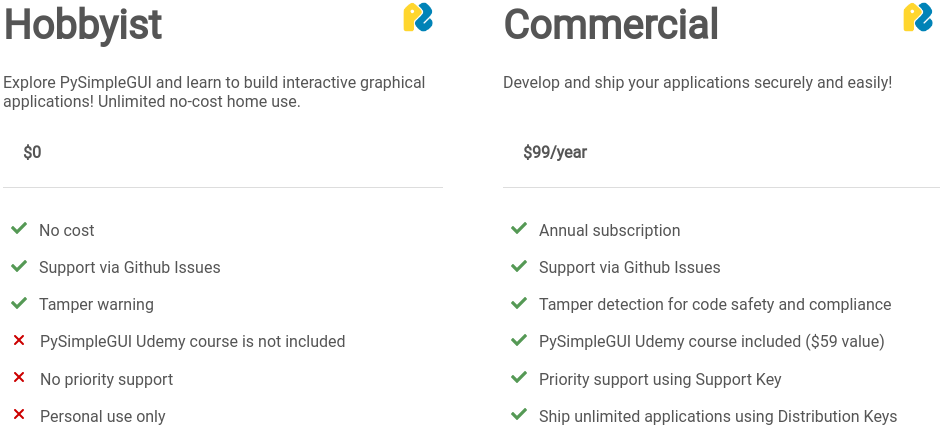Click check beside Ship unlimited applications
The image size is (940, 443).
(519, 414)
